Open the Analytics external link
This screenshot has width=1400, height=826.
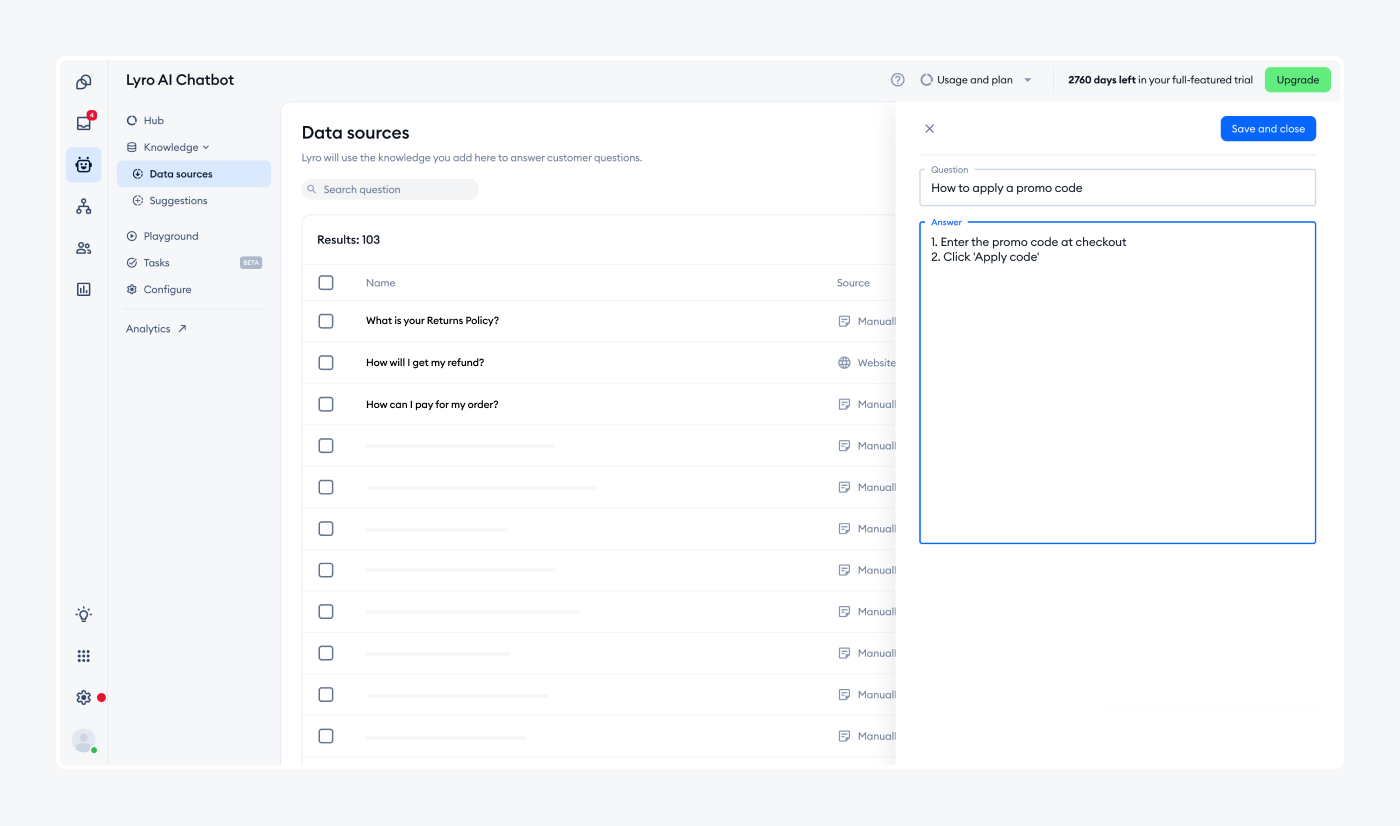pyautogui.click(x=156, y=329)
